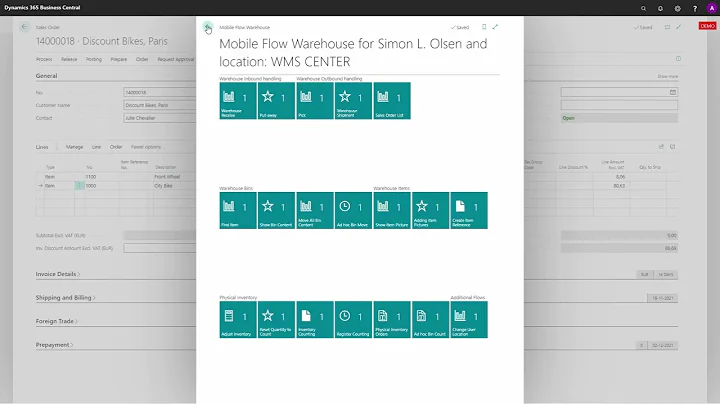Click the Front Wheel description cell
Viewport: 720px width, 404px height.
tap(174, 177)
